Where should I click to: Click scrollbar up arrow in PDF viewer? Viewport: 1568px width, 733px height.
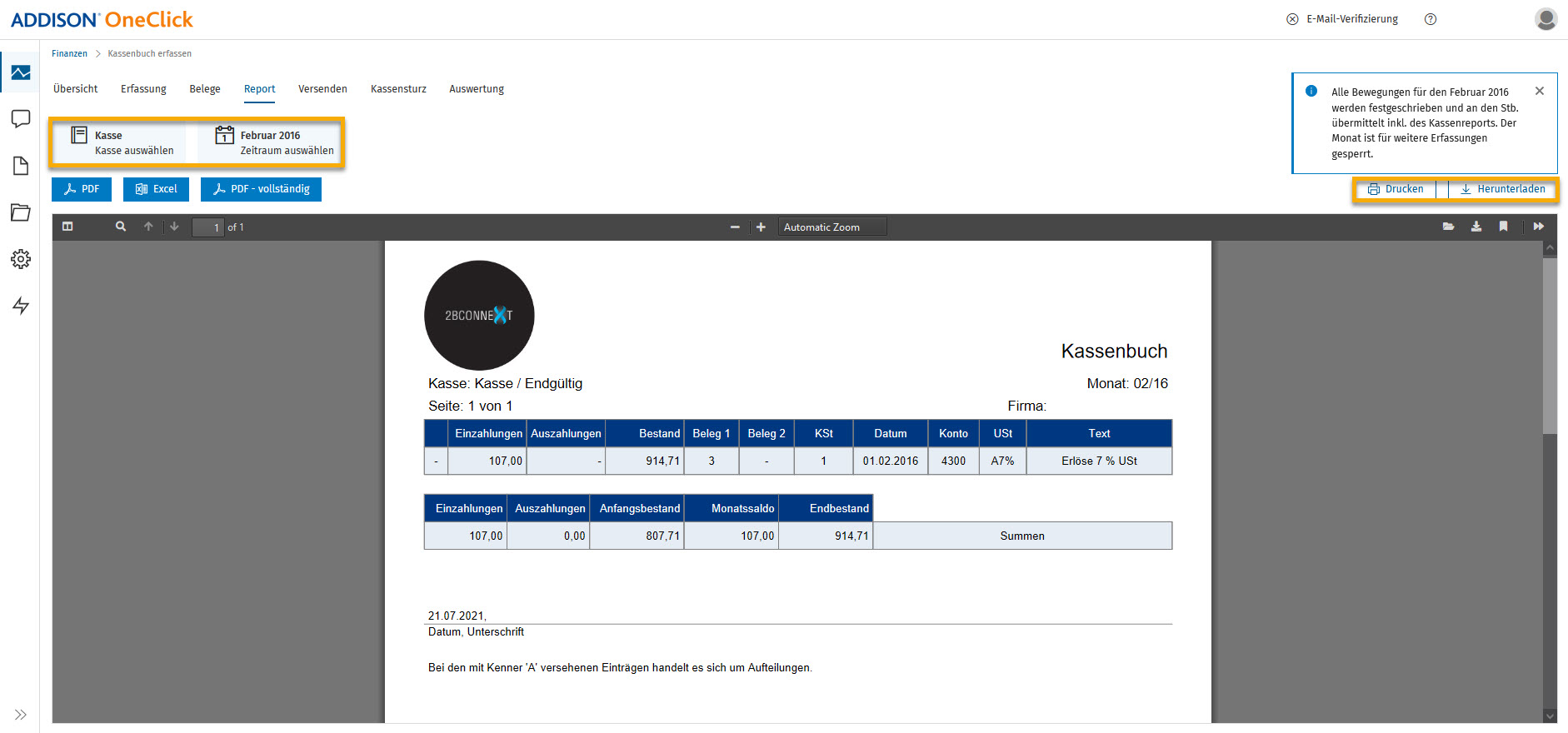pos(1550,248)
